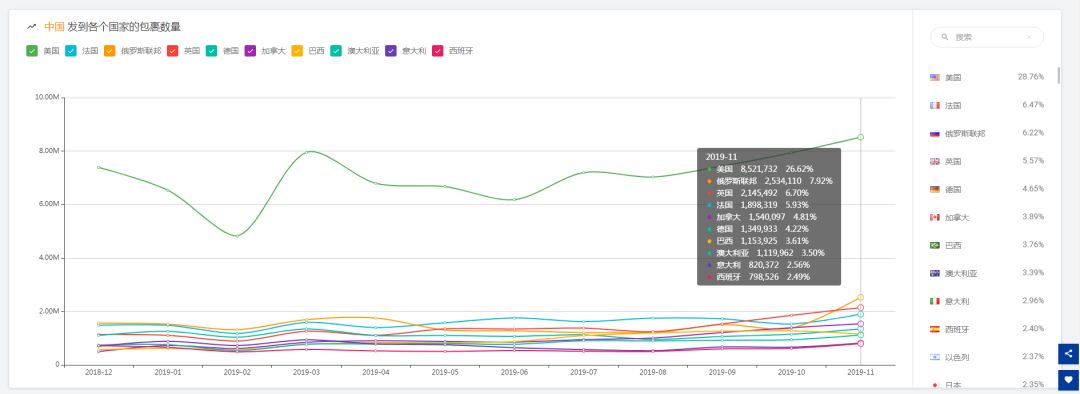Image resolution: width=1080 pixels, height=394 pixels.
Task: Click the 2019-11 data point on 美国 line
Action: pyautogui.click(x=860, y=137)
